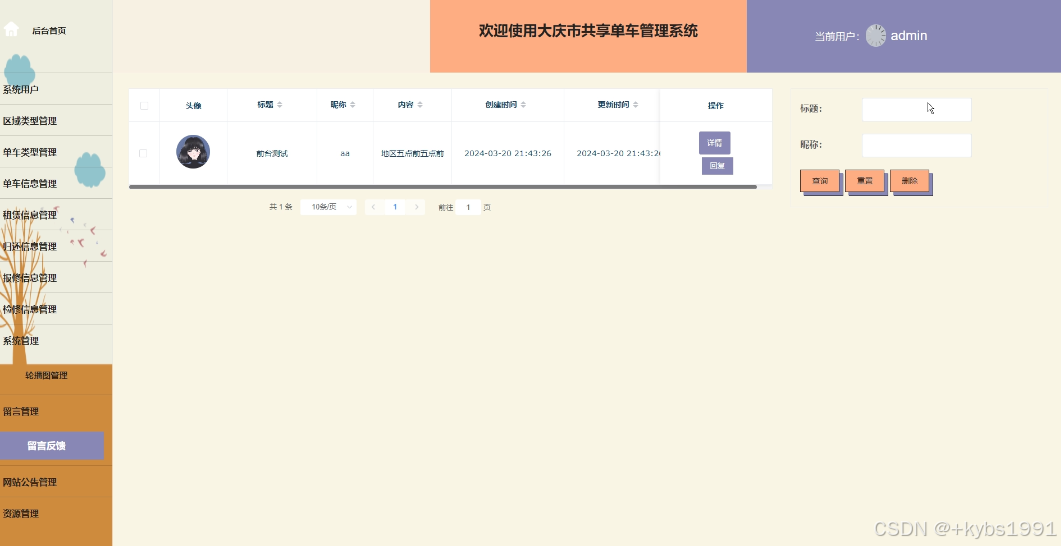Click the user avatar thumbnail in table
1061x546 pixels.
(x=193, y=152)
